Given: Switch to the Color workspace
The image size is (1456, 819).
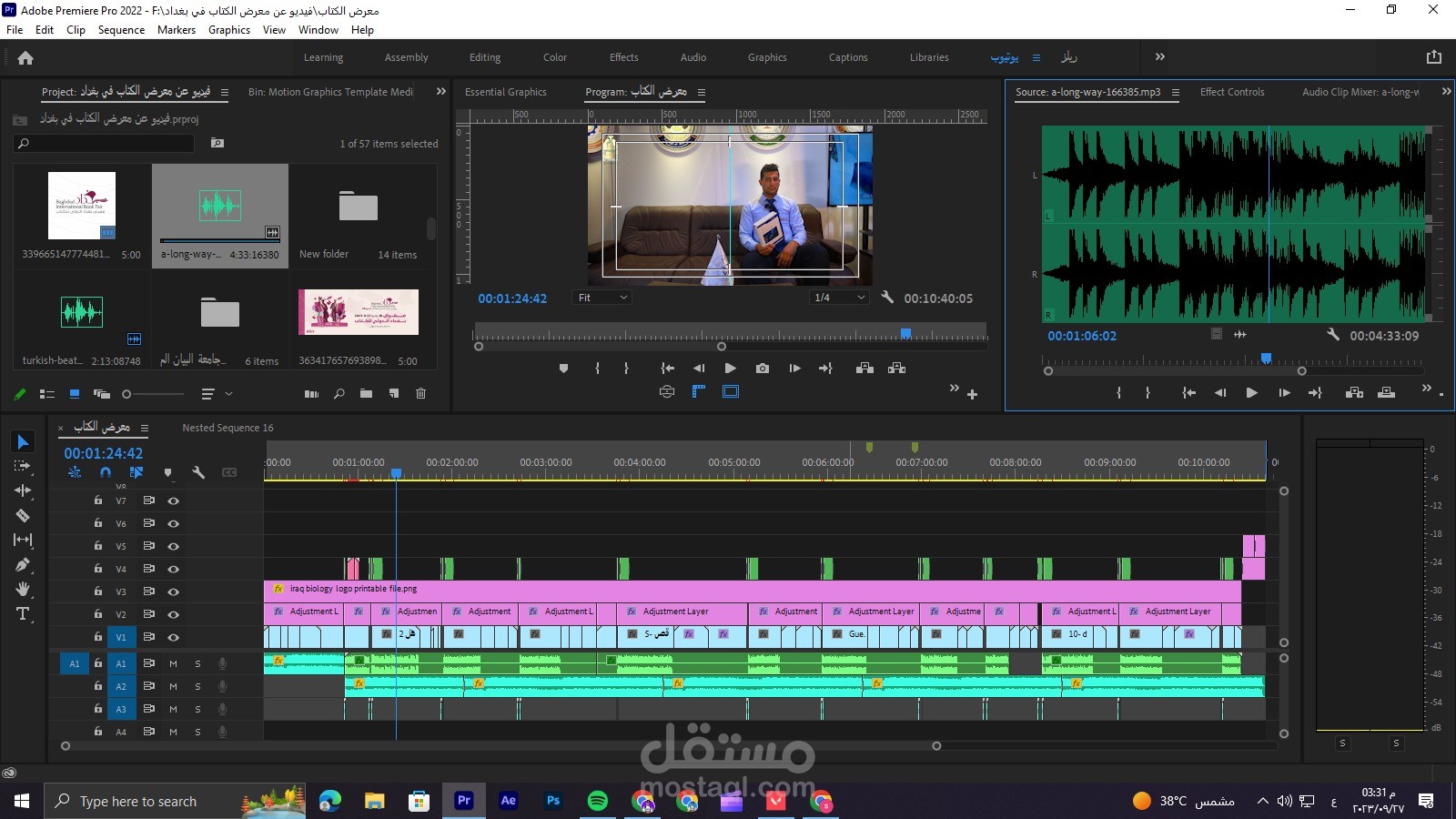Looking at the screenshot, I should (555, 57).
